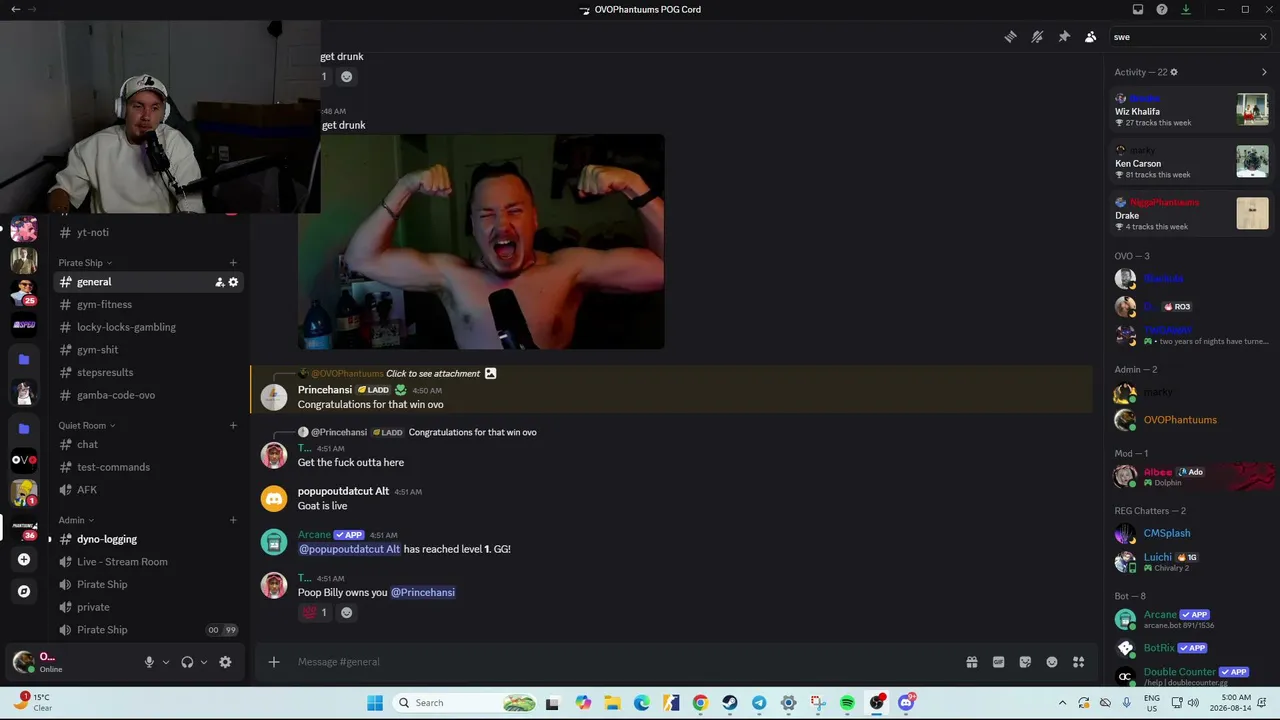
Task: Open the Discord inbox icon
Action: [1138, 10]
